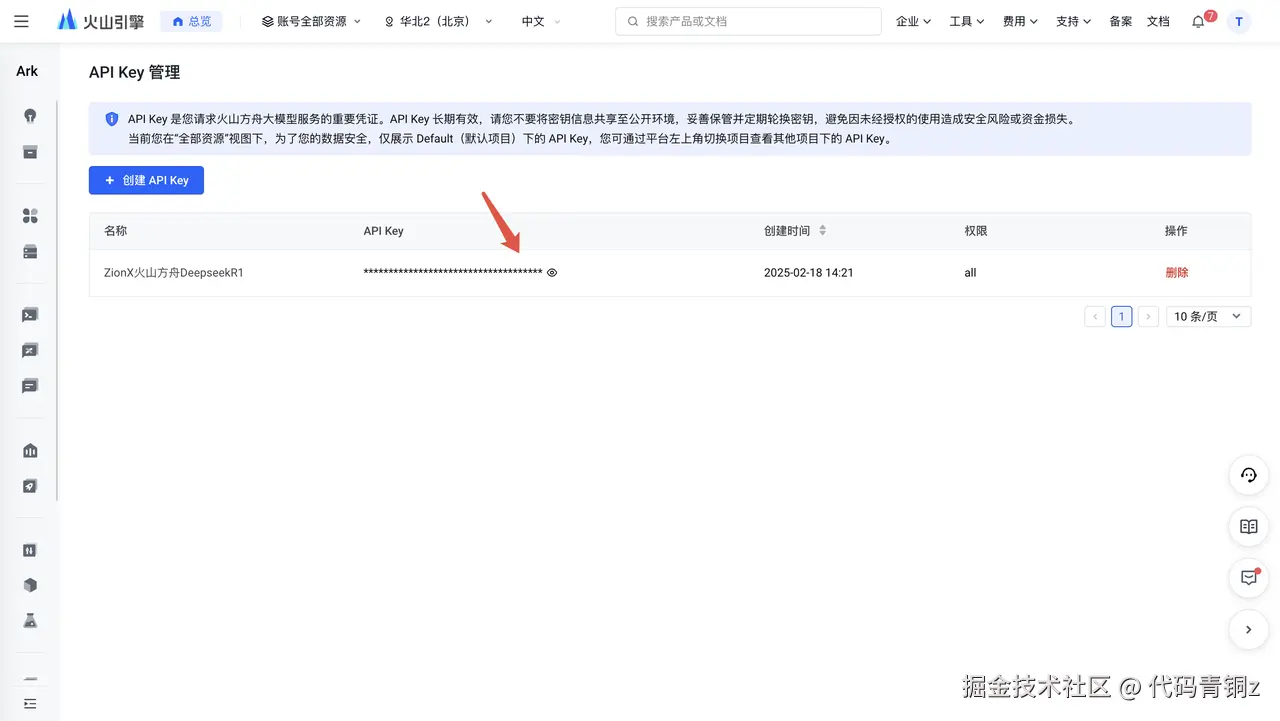Click the 2025-02-18 14:21 creation time
The width and height of the screenshot is (1280, 721).
click(x=809, y=272)
